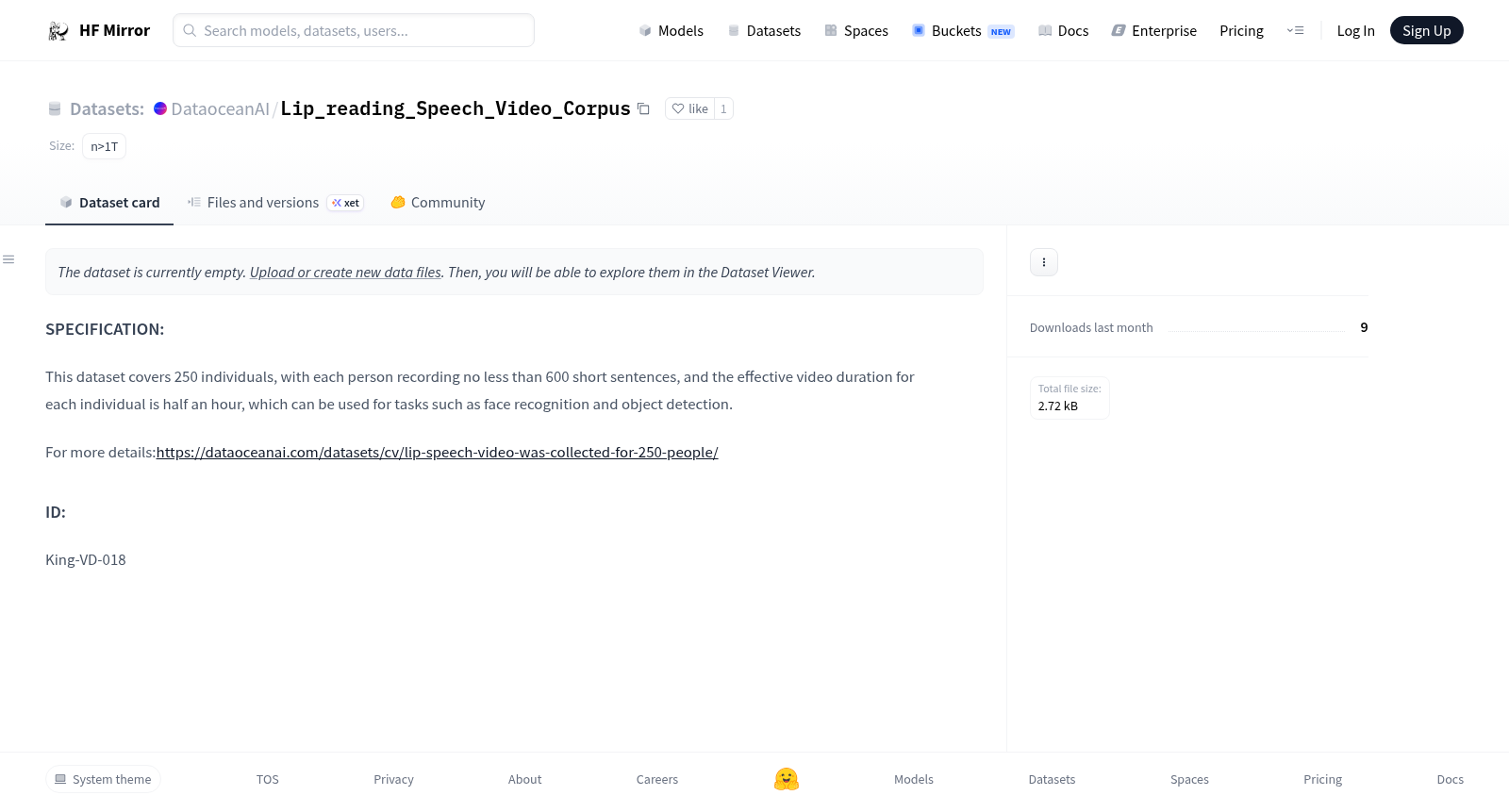This screenshot has width=1509, height=812.
Task: Open Pricing in the top navigation
Action: coord(1241,30)
